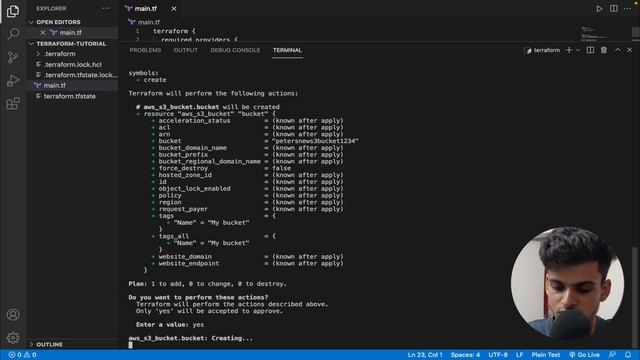Open the terminal launch profile dropdown
640x360 pixels.
click(578, 50)
